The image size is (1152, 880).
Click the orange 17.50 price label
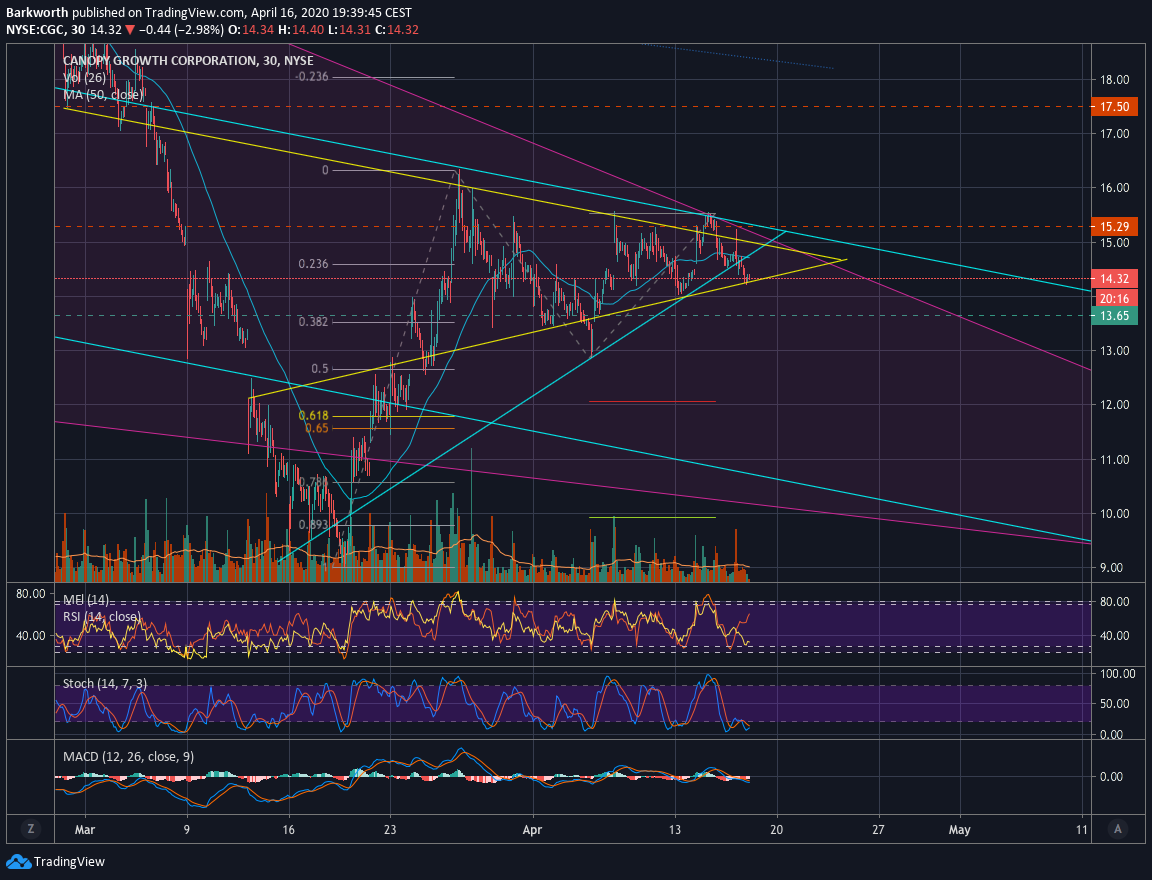[1115, 107]
